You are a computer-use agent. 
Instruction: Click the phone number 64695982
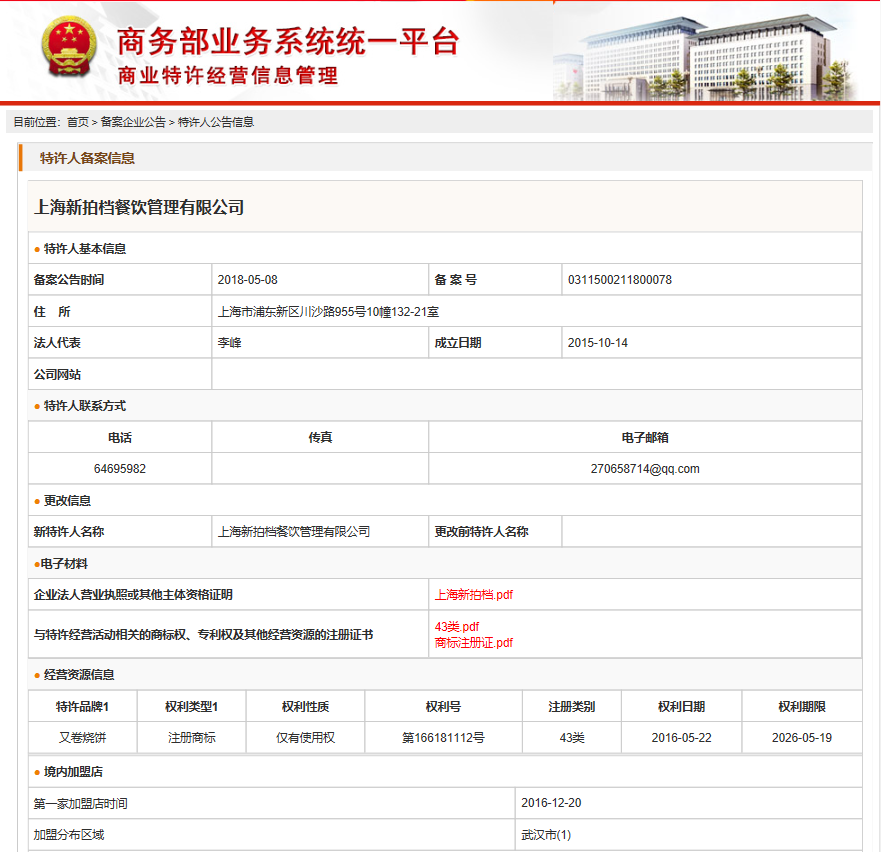click(x=120, y=469)
